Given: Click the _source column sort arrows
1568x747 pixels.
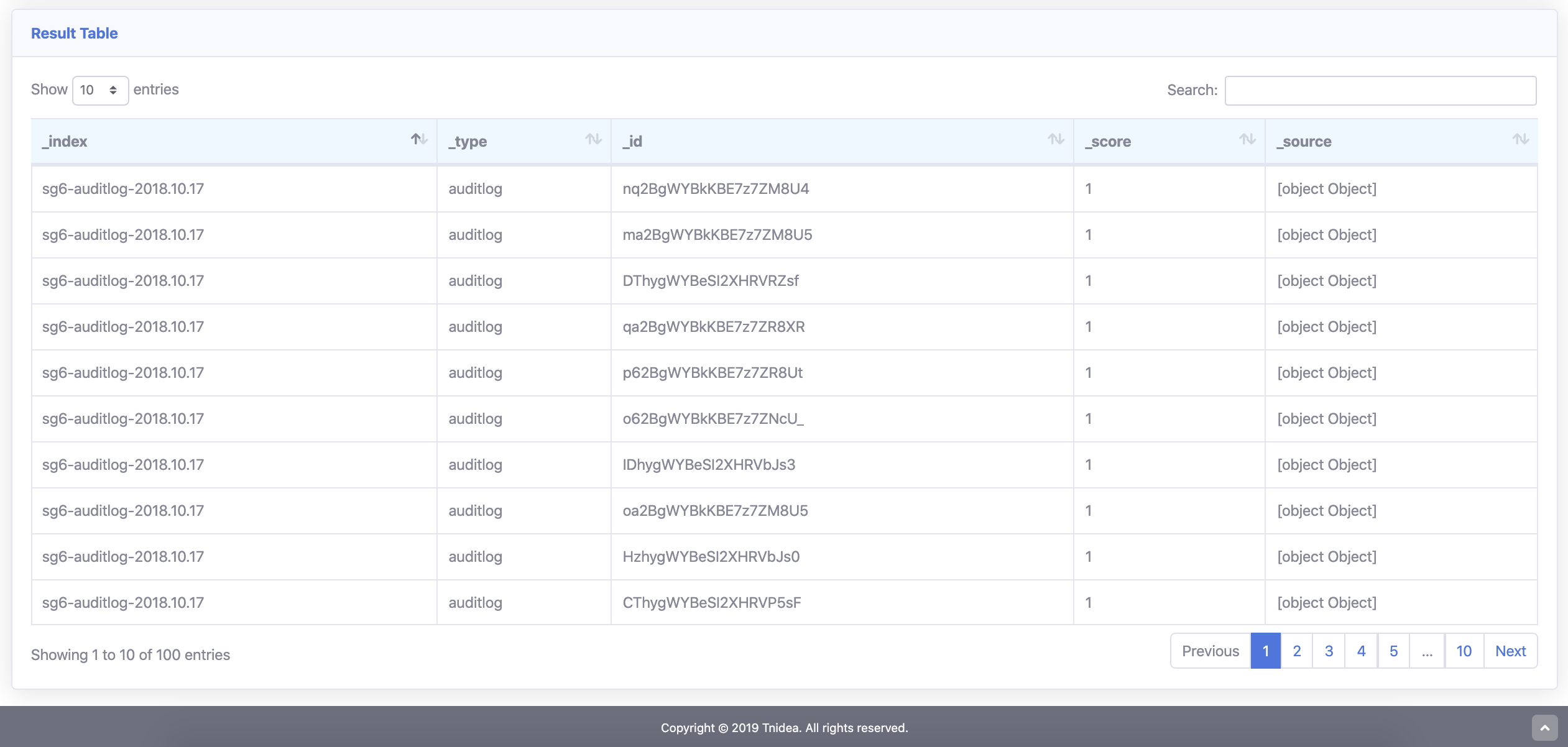Looking at the screenshot, I should pyautogui.click(x=1521, y=139).
